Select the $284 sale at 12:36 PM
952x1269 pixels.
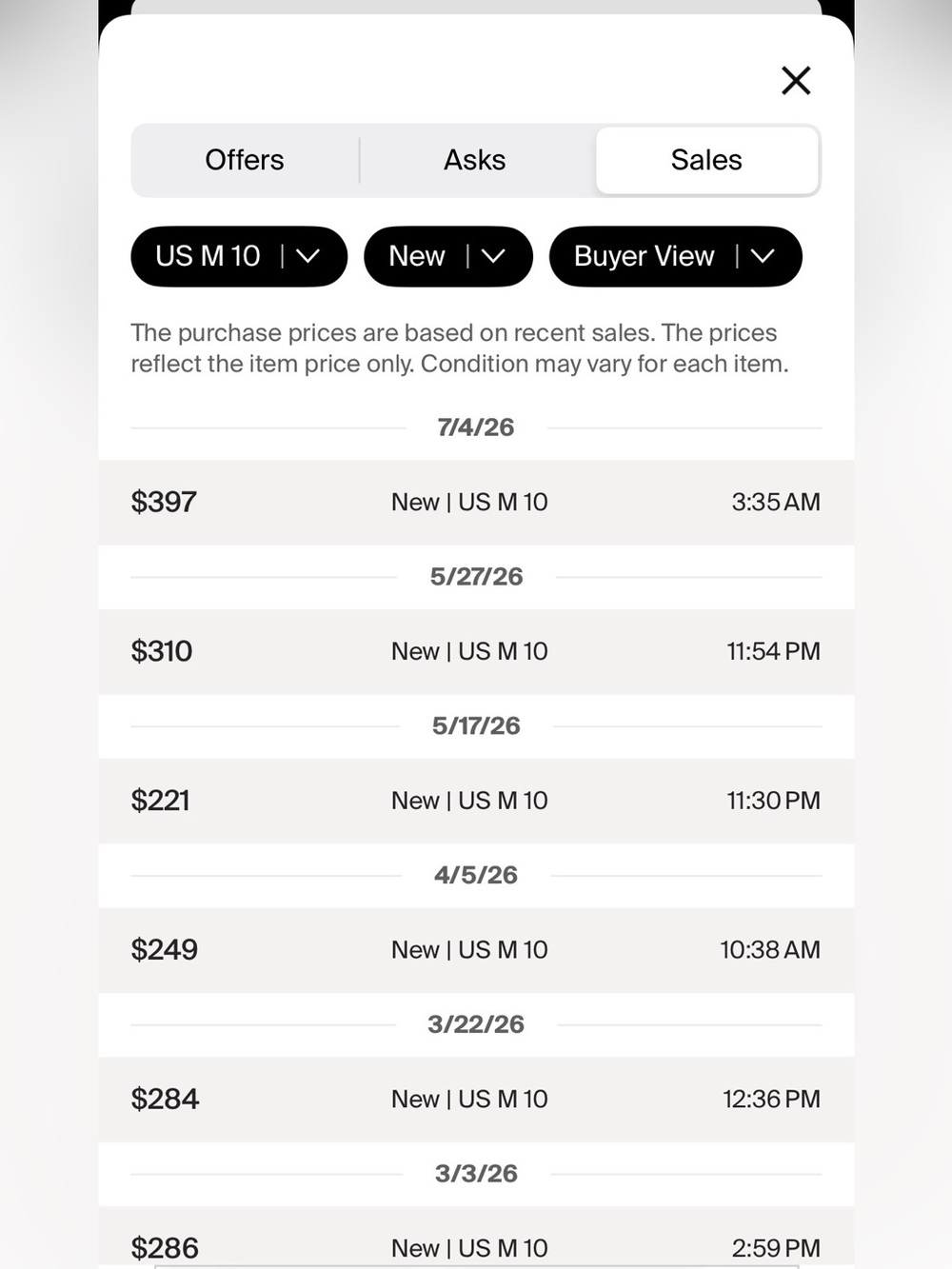476,1100
